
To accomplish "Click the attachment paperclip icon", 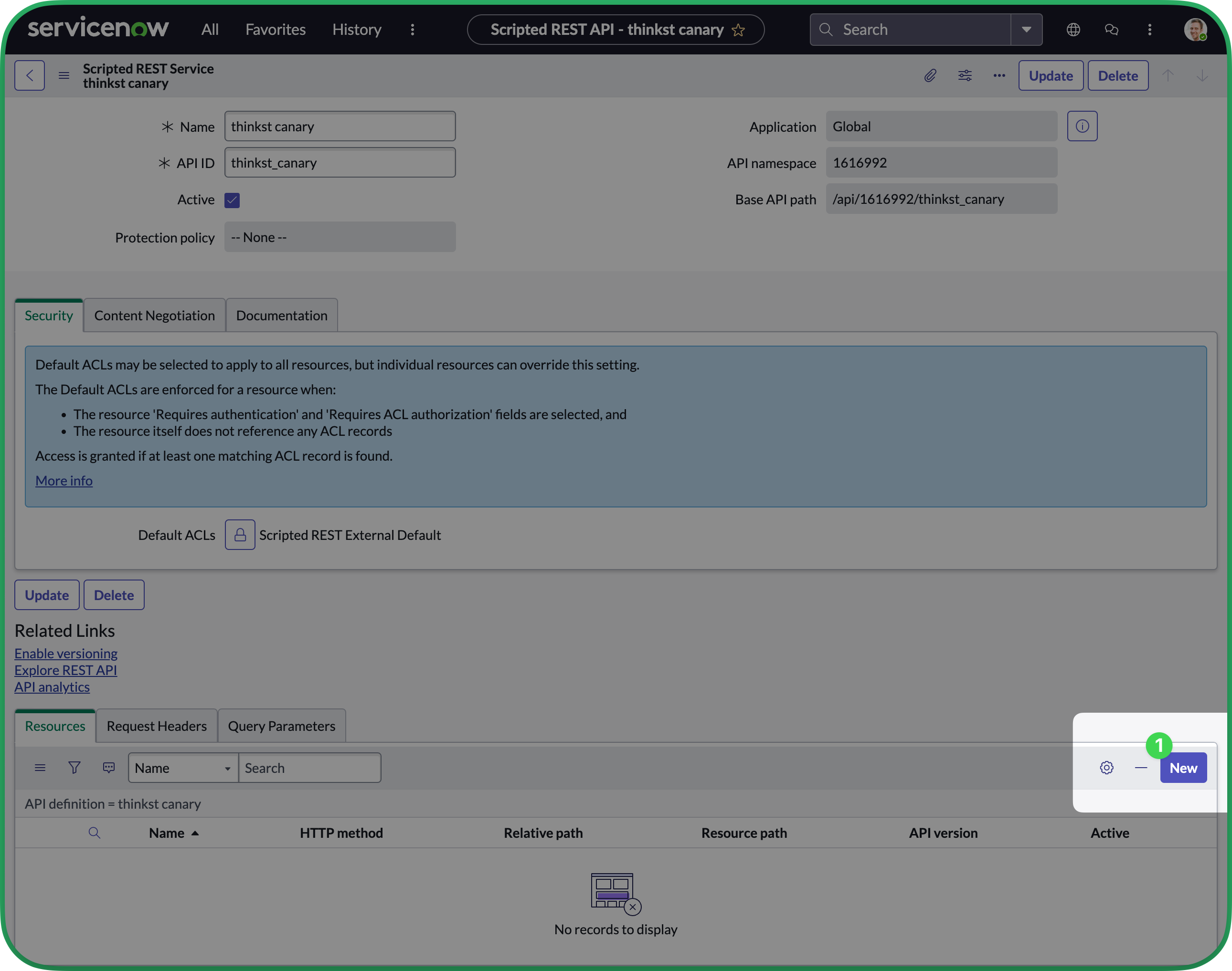I will [x=930, y=75].
